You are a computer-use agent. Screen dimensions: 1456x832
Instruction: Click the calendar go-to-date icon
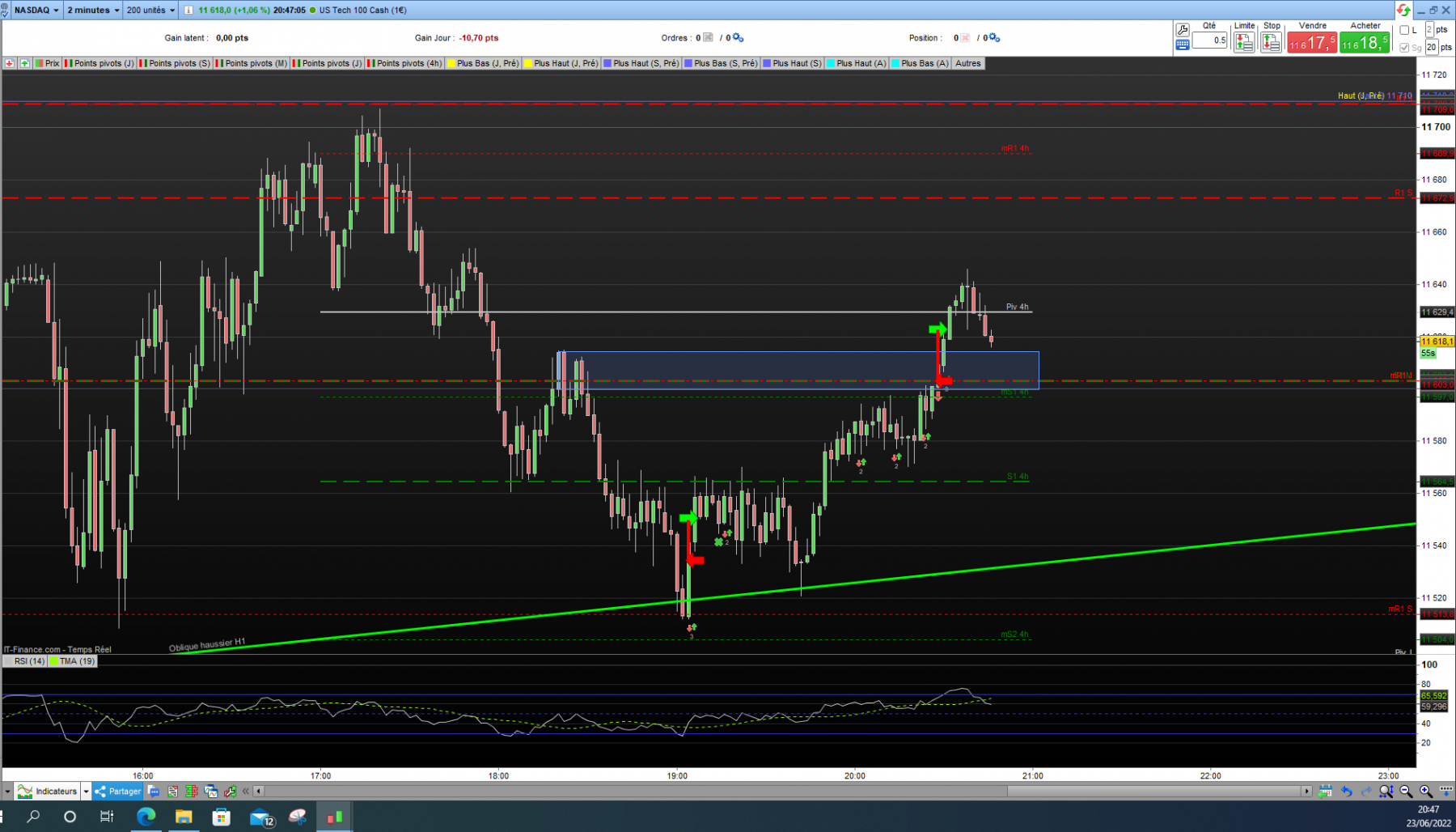click(x=1325, y=792)
